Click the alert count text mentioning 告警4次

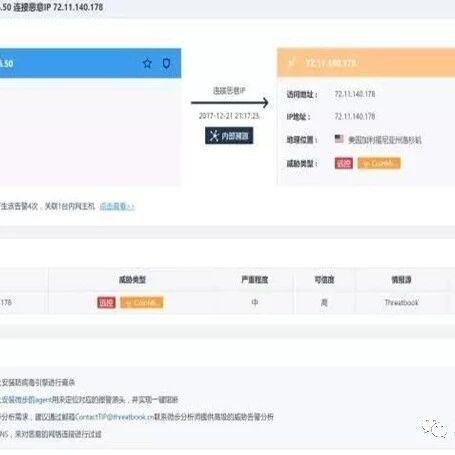48,206
